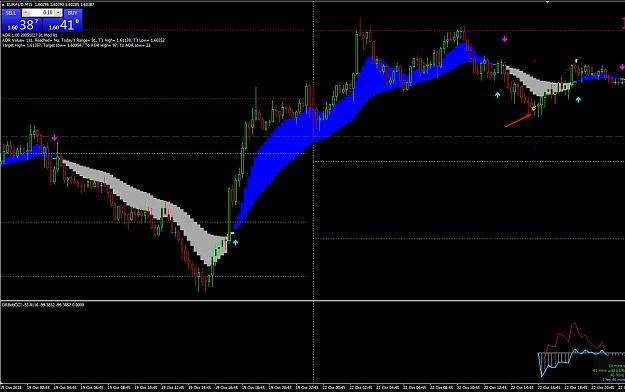The height and width of the screenshot is (392, 625).
Task: Select the cyan up arrow signal below the gray band low
Action: tap(235, 242)
